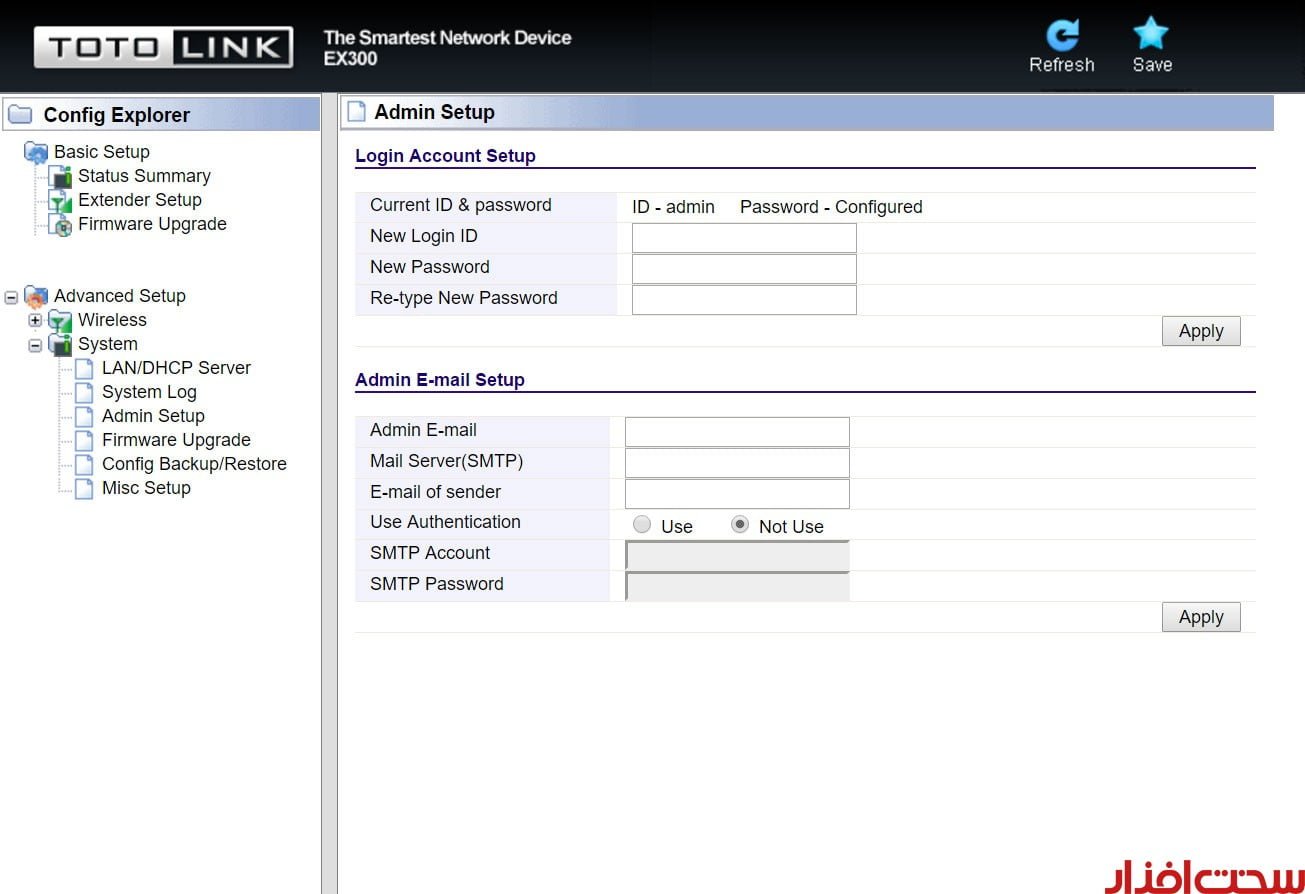The width and height of the screenshot is (1305, 894).
Task: Apply the Admin E-mail Setup changes
Action: pyautogui.click(x=1200, y=617)
